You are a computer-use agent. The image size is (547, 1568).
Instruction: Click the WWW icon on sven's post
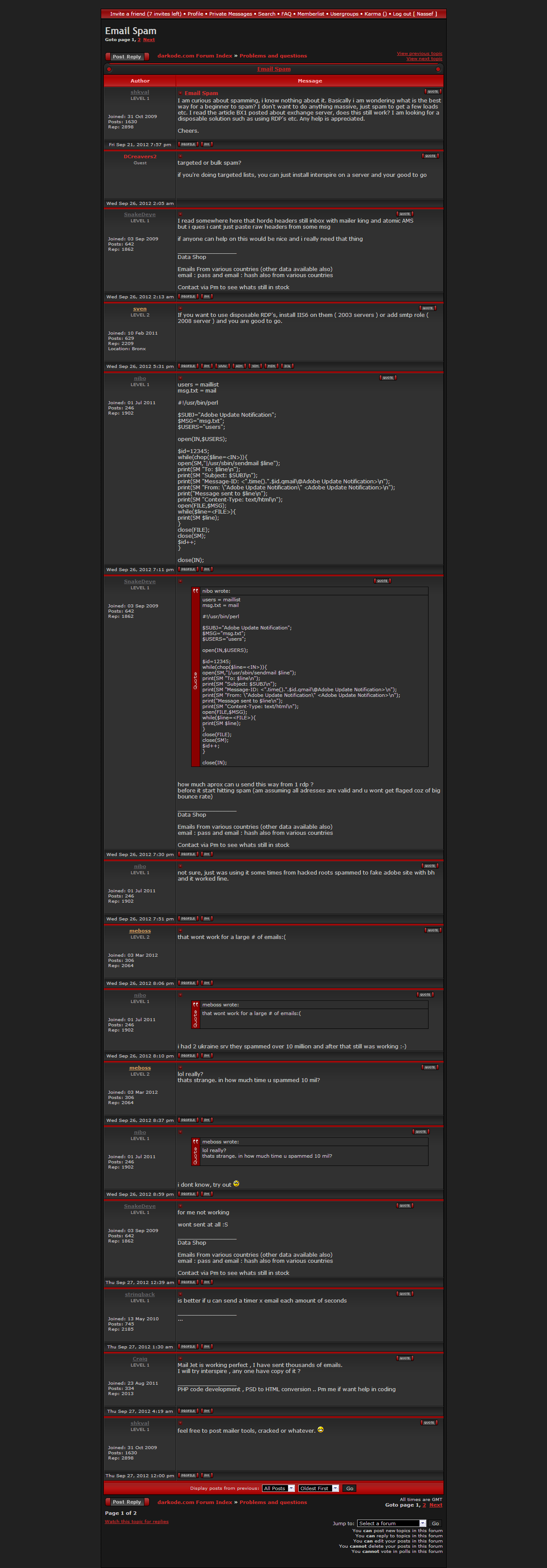tap(223, 366)
